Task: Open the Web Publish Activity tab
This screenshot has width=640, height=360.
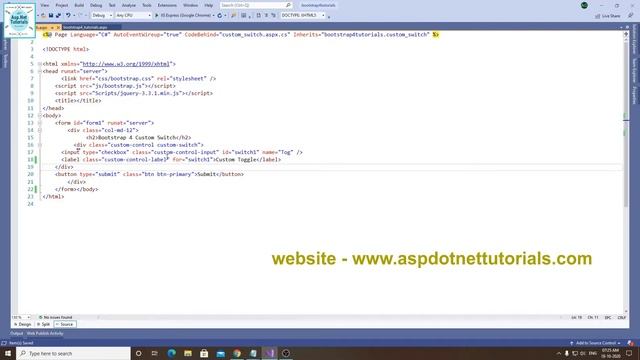Action: tap(45, 333)
